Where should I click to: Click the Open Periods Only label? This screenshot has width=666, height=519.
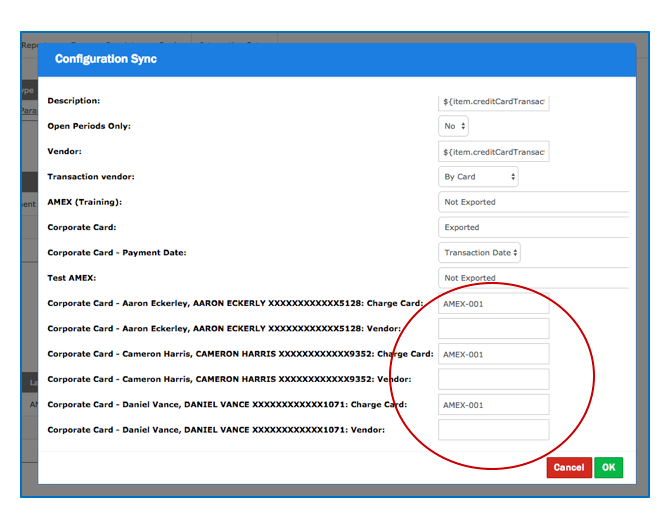89,126
